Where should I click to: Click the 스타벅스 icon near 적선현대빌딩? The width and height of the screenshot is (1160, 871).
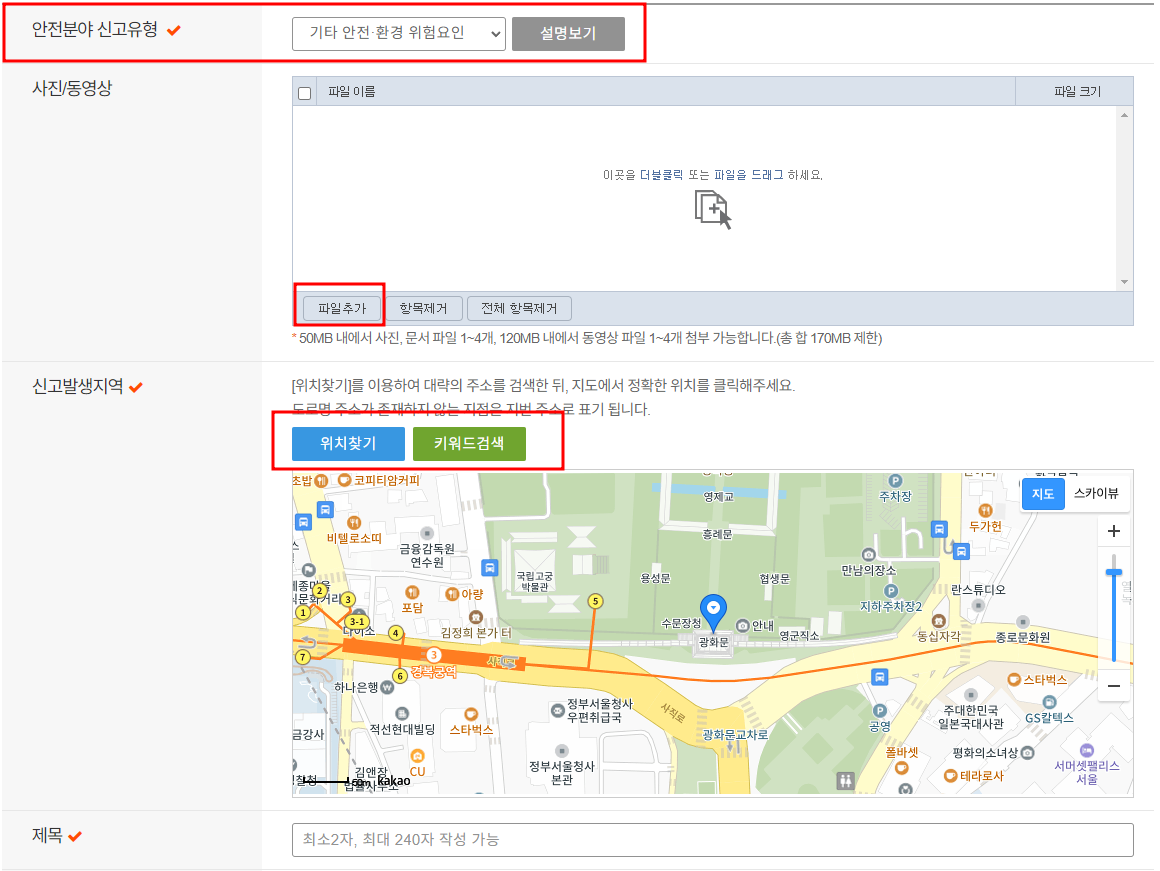471,714
